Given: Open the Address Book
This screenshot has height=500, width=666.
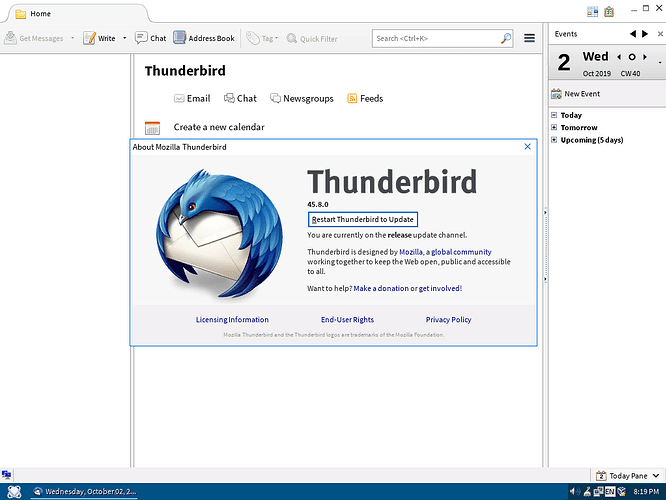Looking at the screenshot, I should click(x=204, y=38).
